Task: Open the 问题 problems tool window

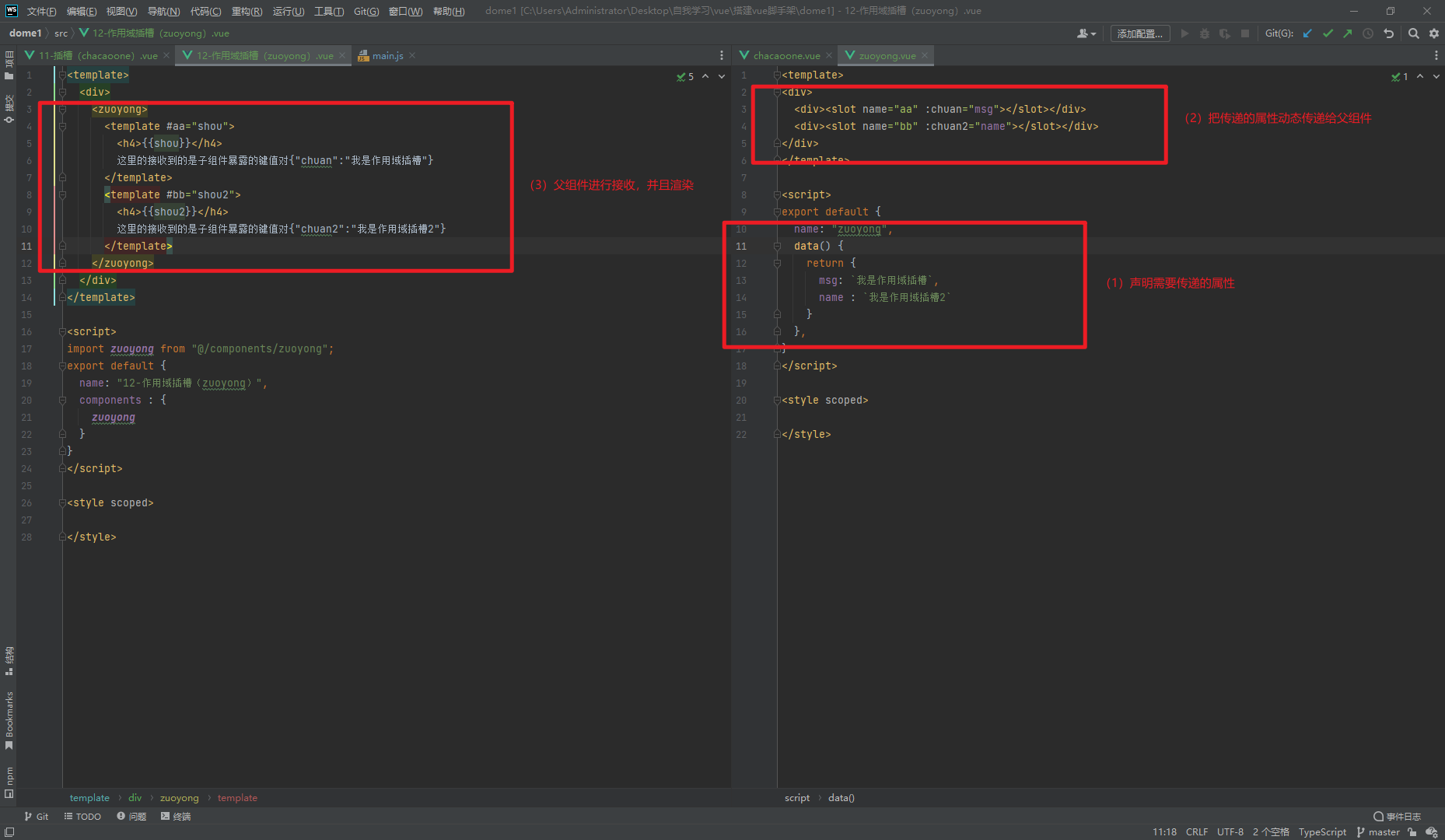Action: (131, 817)
